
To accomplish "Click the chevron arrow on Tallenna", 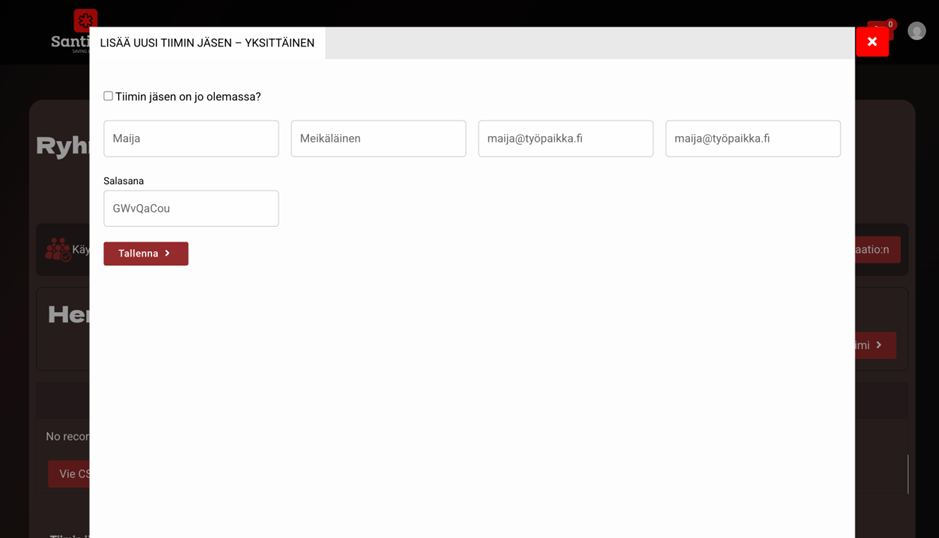I will tap(168, 254).
